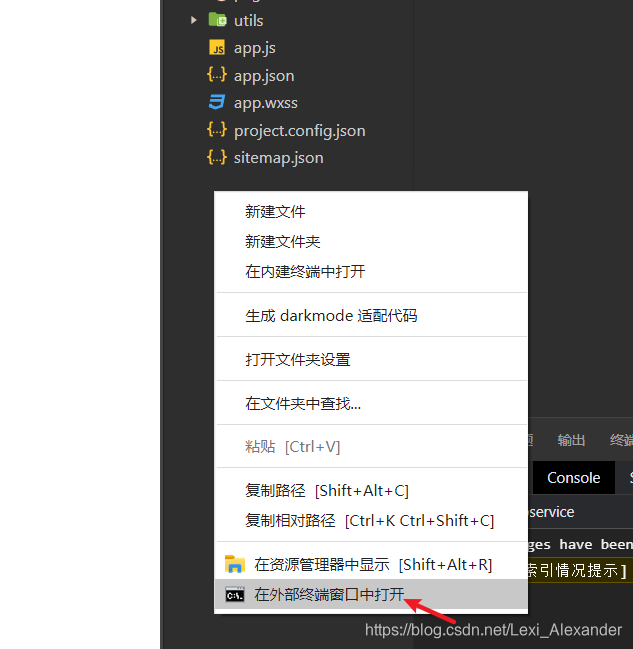Screen dimensions: 633x649
Task: Select 在内建终端中打开 menu entry
Action: pos(371,272)
